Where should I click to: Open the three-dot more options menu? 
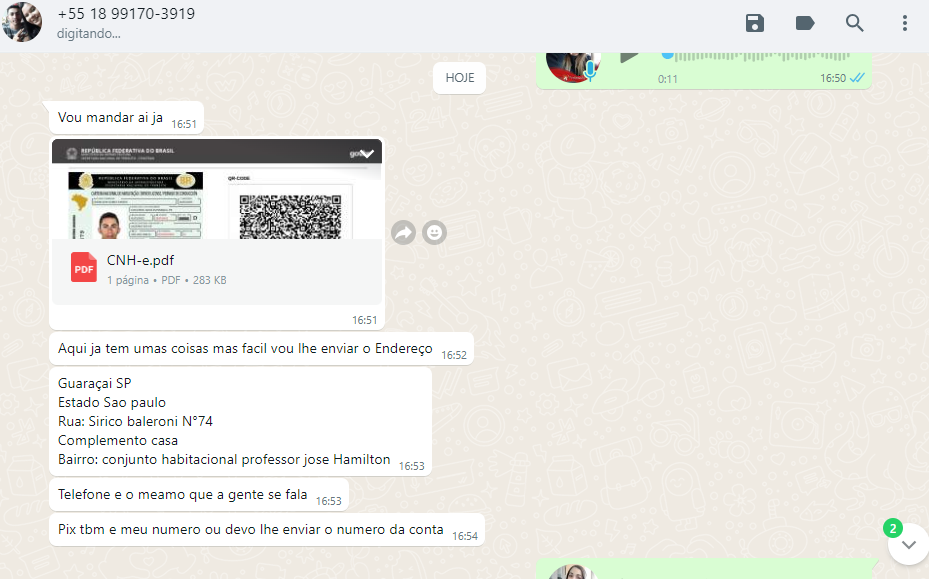pyautogui.click(x=905, y=23)
